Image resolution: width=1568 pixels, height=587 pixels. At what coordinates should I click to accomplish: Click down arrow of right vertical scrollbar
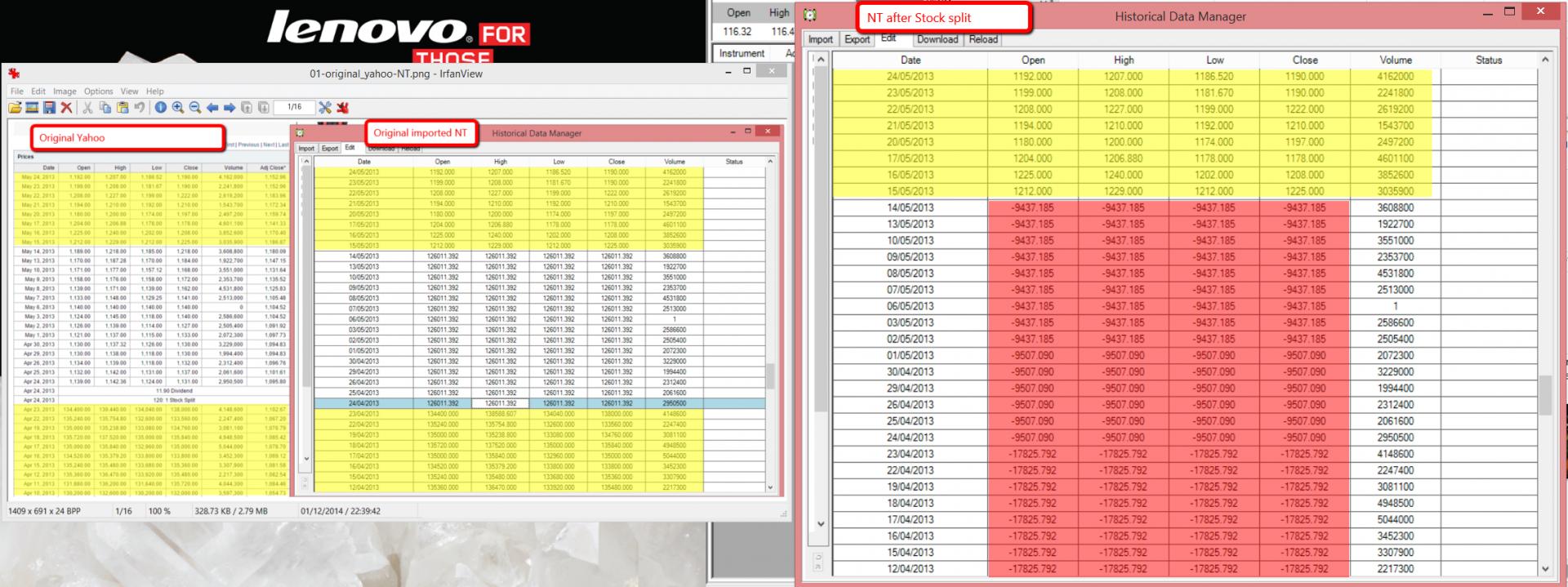tap(1545, 569)
